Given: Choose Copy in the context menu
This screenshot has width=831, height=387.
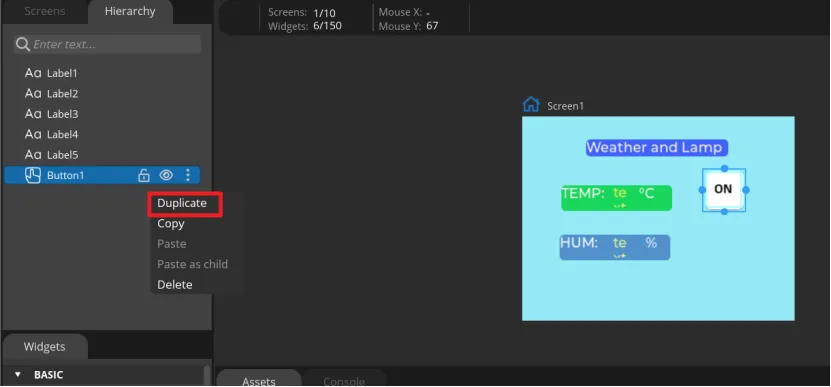Looking at the screenshot, I should click(171, 224).
